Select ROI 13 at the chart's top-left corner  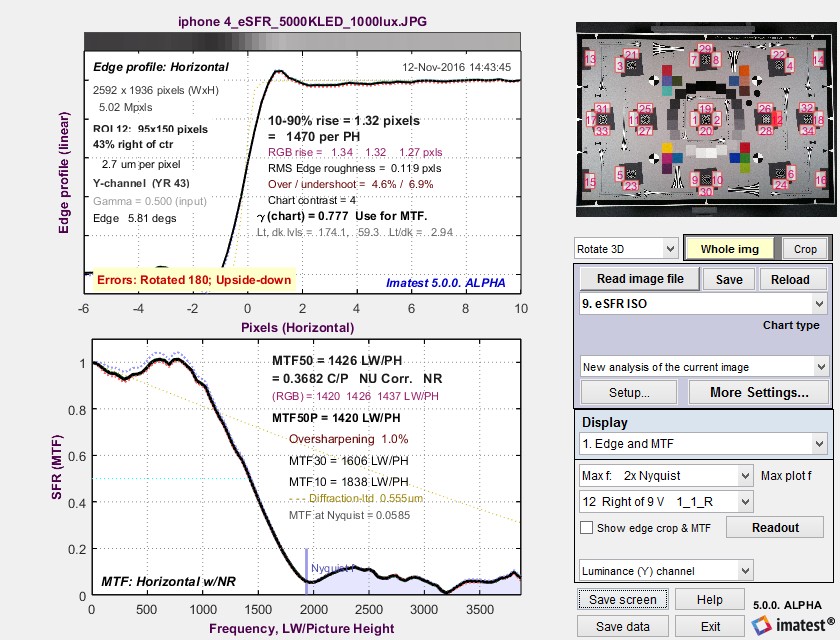pyautogui.click(x=590, y=58)
